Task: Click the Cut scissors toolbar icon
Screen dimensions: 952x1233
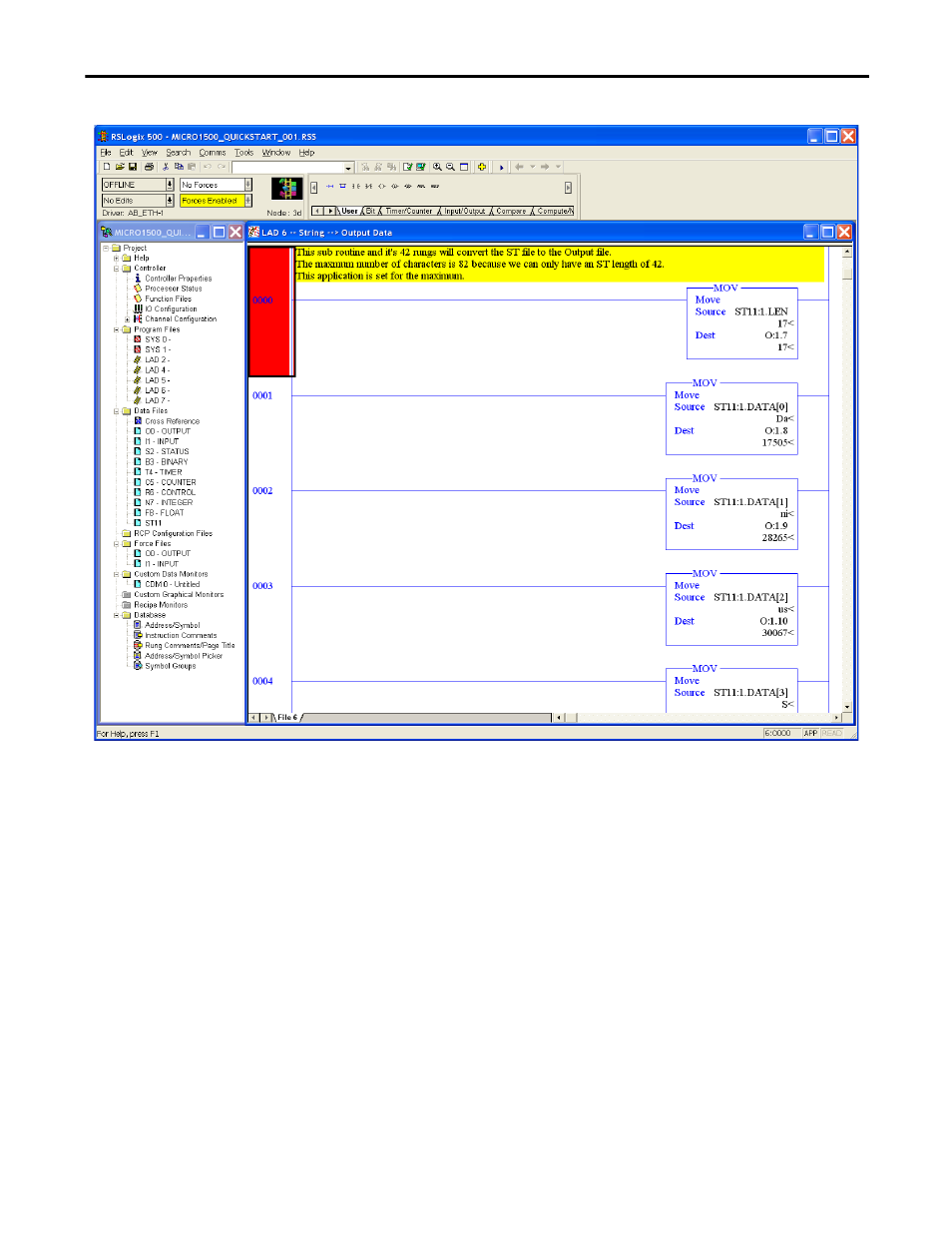Action: click(166, 167)
